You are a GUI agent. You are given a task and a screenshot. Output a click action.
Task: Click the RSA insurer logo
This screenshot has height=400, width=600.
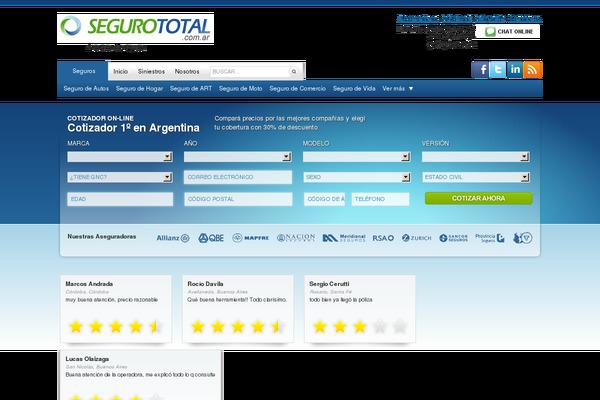pyautogui.click(x=383, y=238)
